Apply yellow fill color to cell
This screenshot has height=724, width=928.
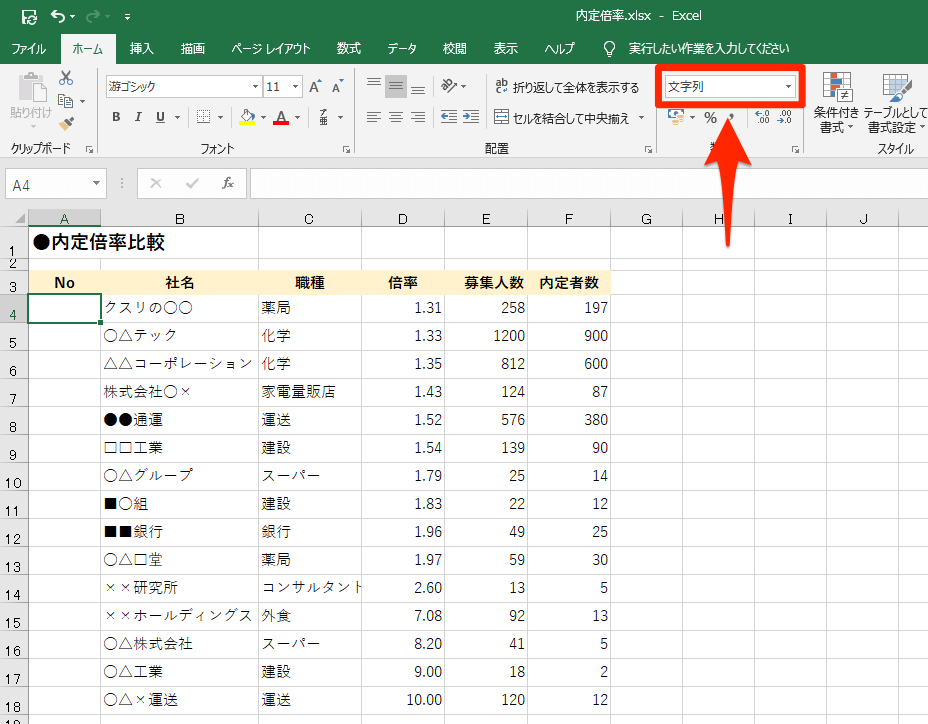(247, 117)
